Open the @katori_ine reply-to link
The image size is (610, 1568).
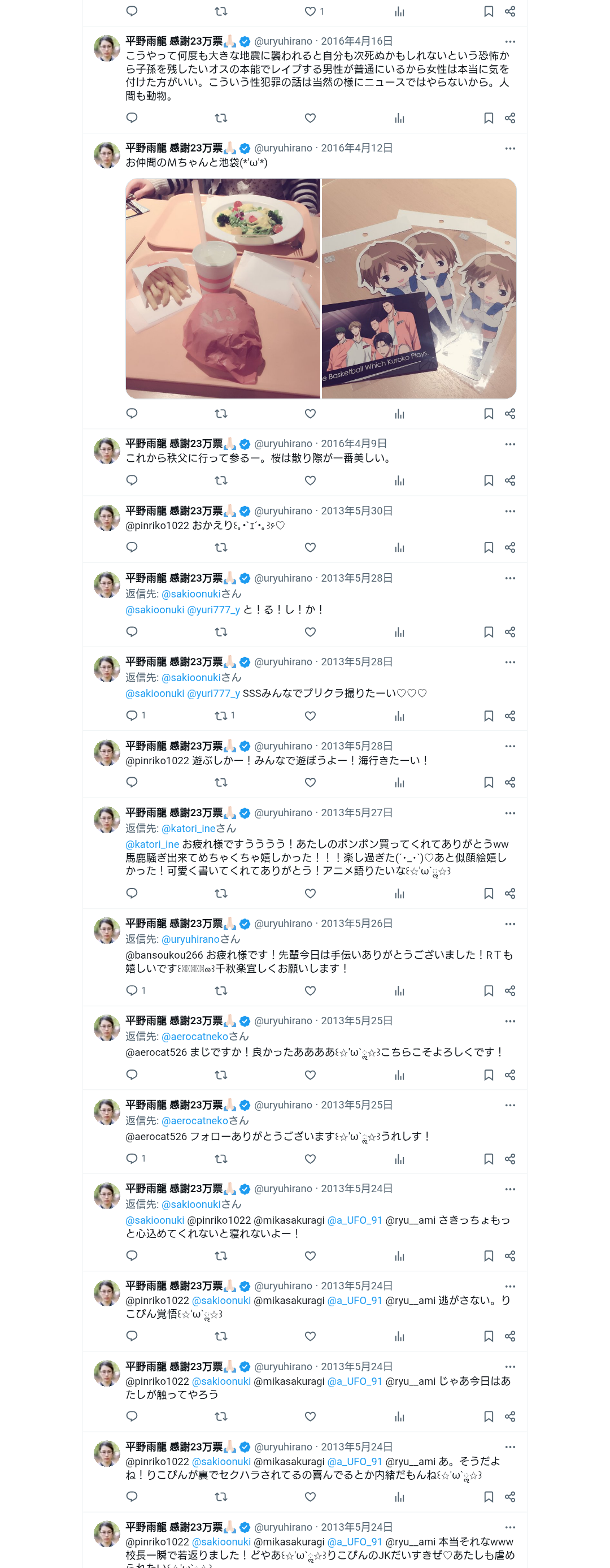click(189, 829)
